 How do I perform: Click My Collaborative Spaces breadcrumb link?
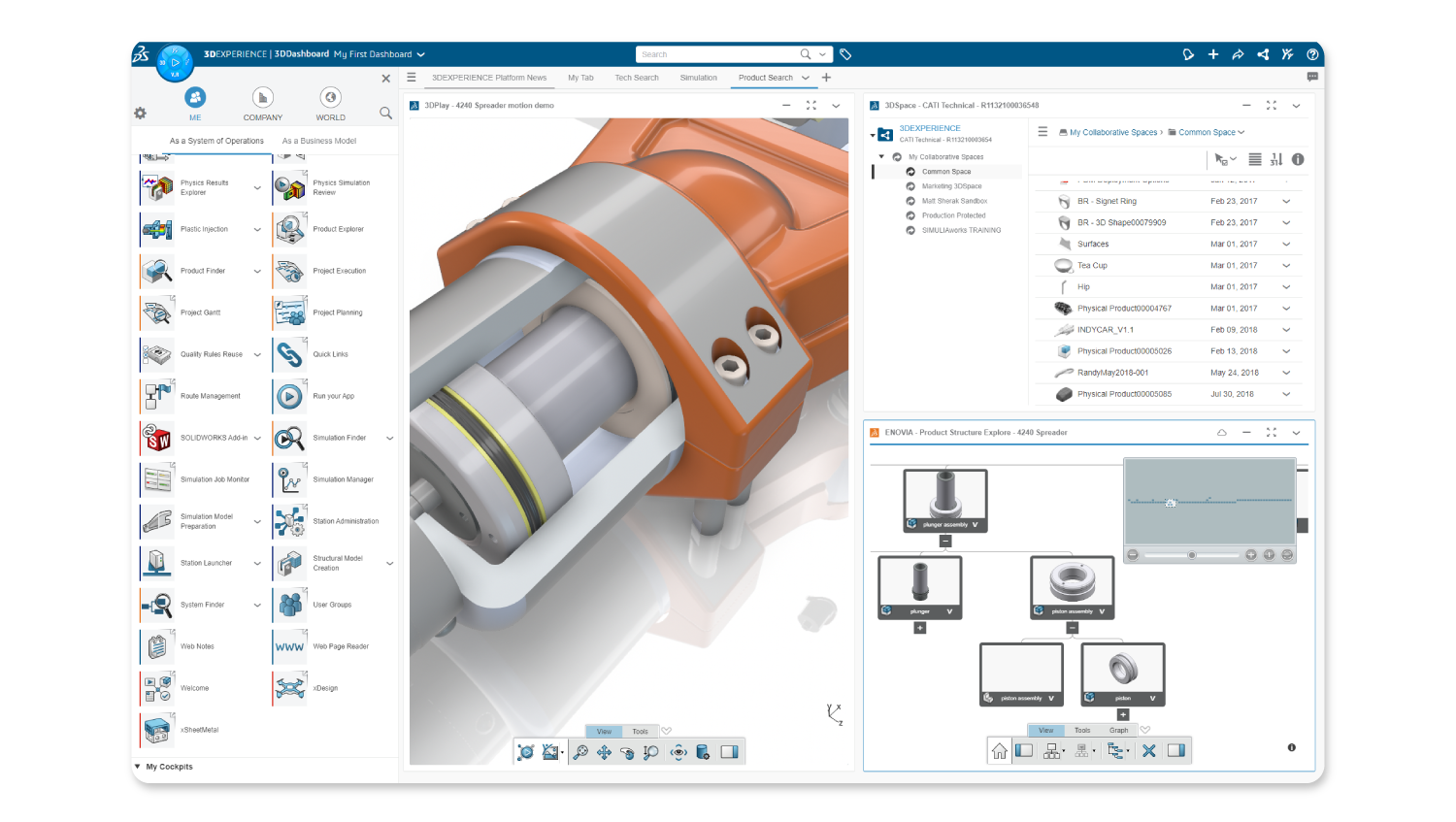pos(1113,132)
